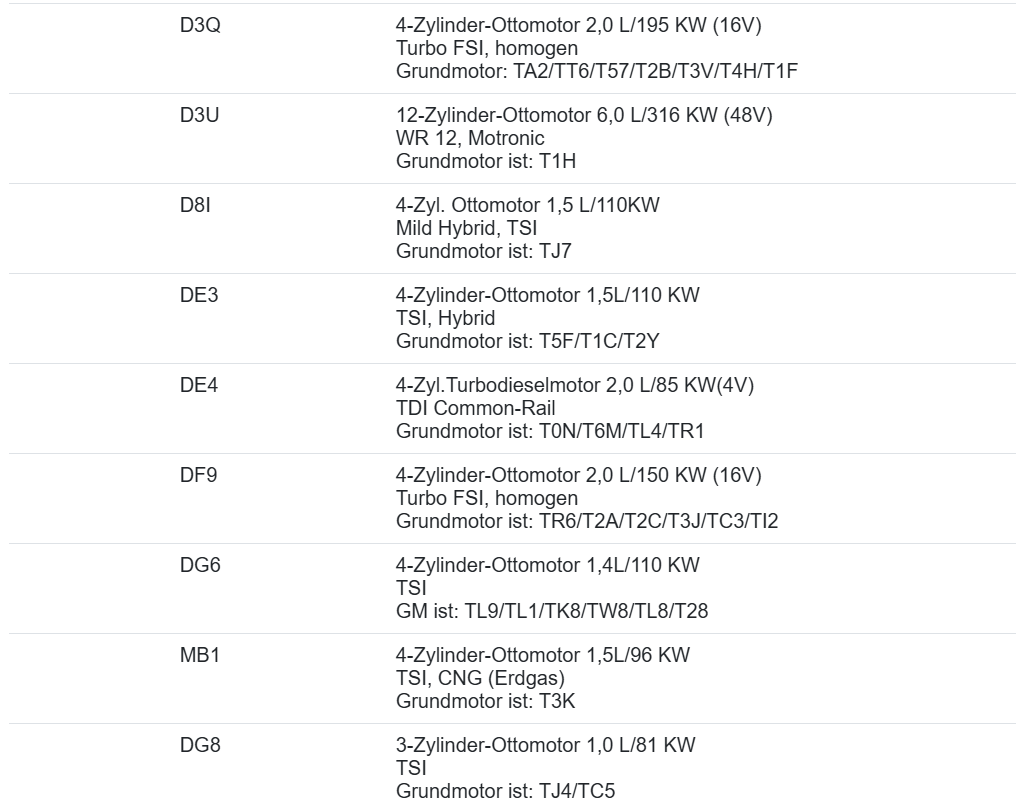The height and width of the screenshot is (812, 1016).
Task: Click the 12-Zylinder-Ottomotor 6,0 L/316 KW description
Action: click(584, 115)
